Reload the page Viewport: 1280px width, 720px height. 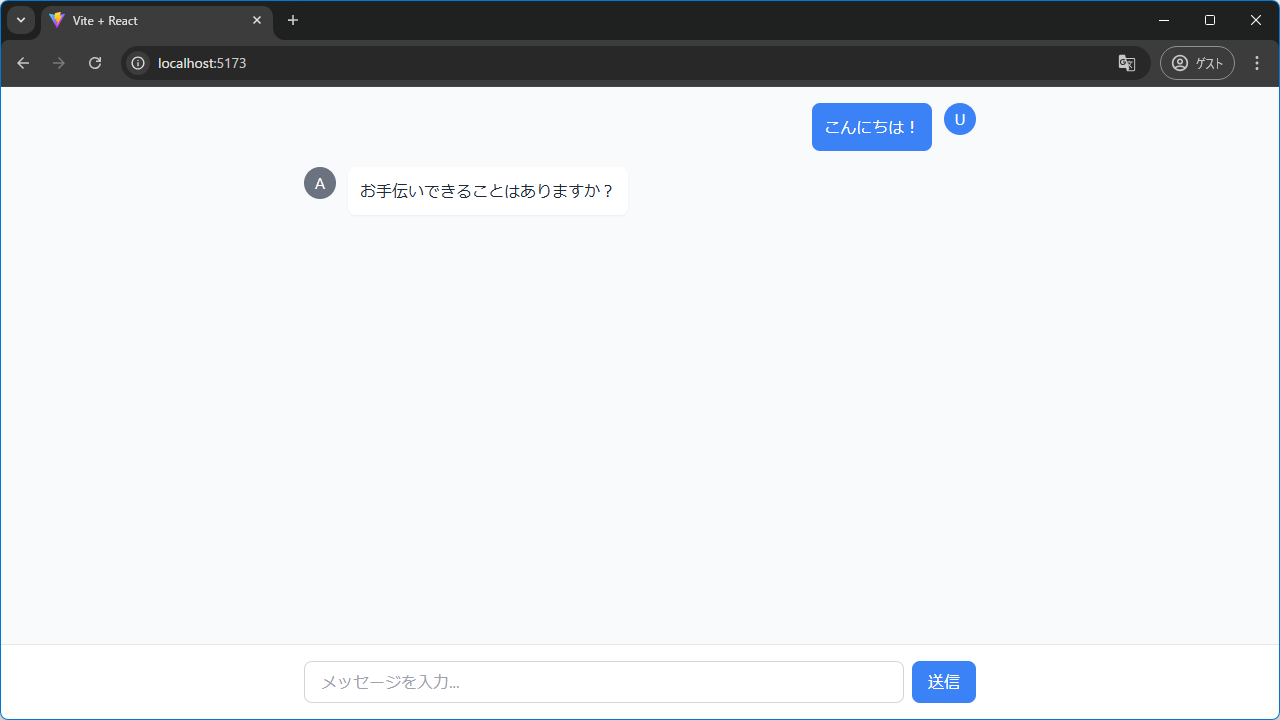coord(95,63)
